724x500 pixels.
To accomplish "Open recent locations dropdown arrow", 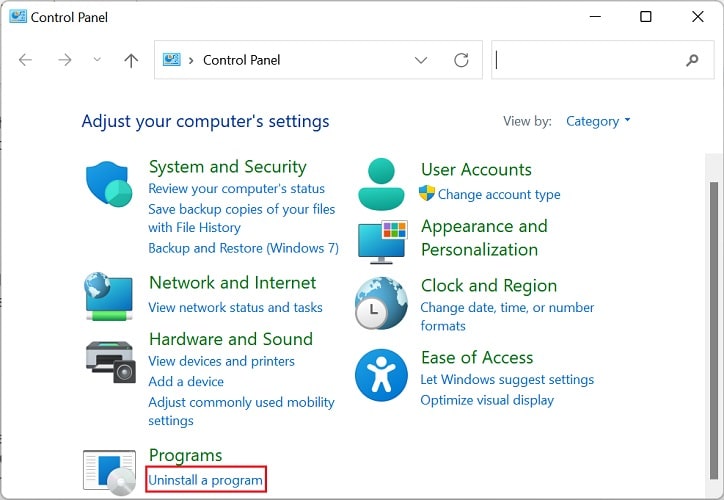I will 97,60.
